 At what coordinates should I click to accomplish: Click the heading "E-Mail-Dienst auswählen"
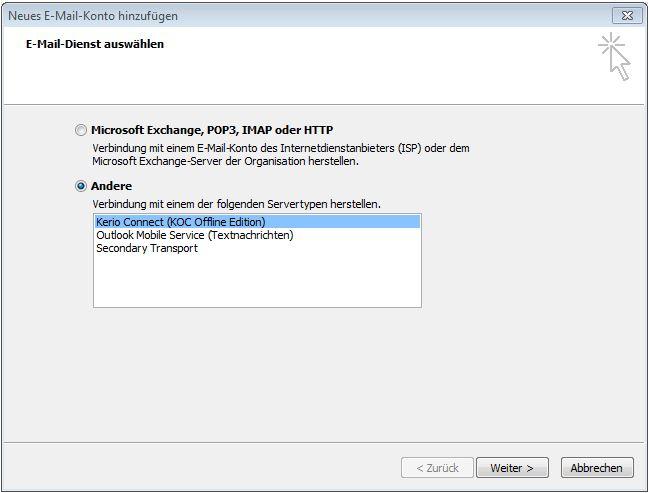pos(95,44)
